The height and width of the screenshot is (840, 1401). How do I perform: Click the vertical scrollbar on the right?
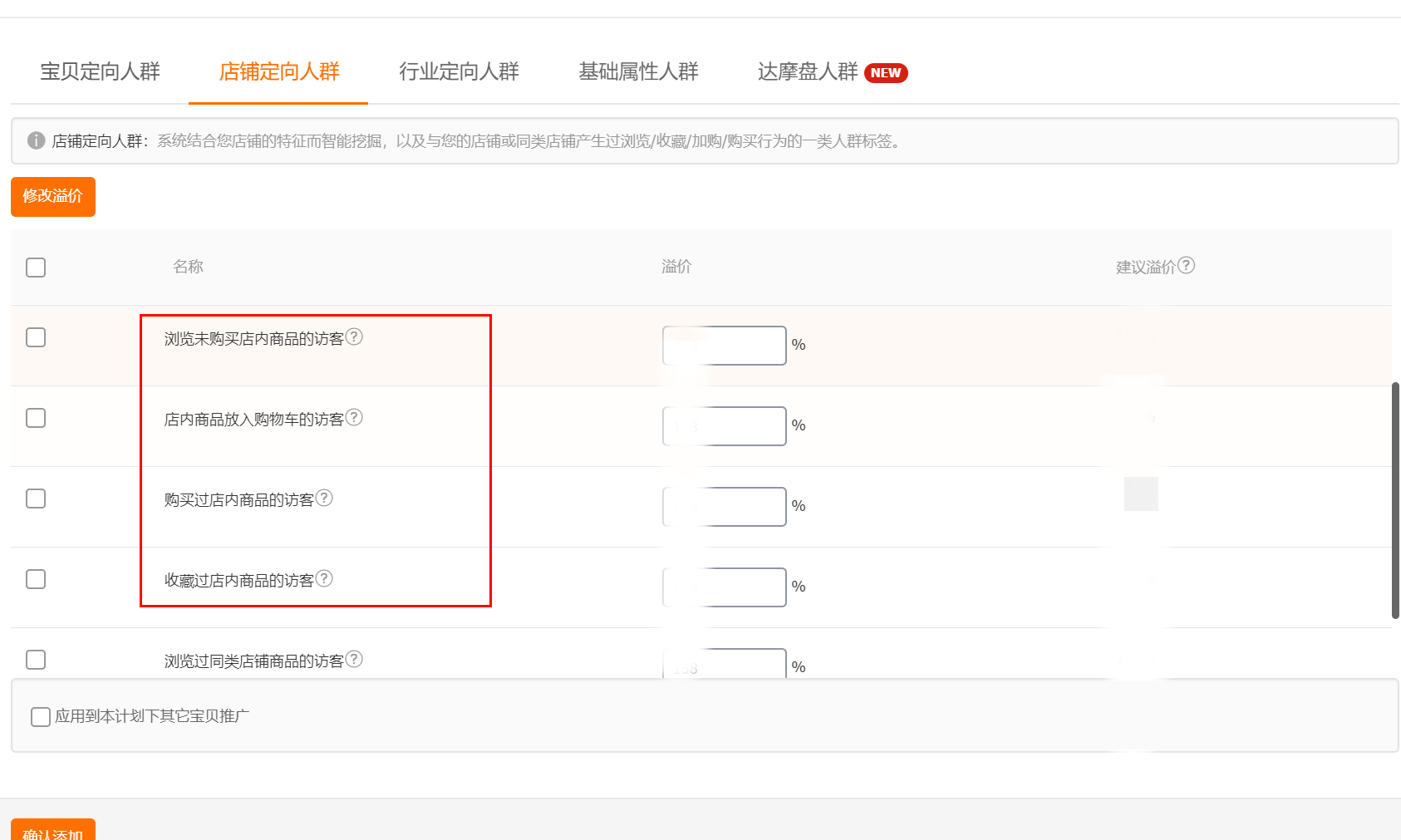tap(1395, 500)
